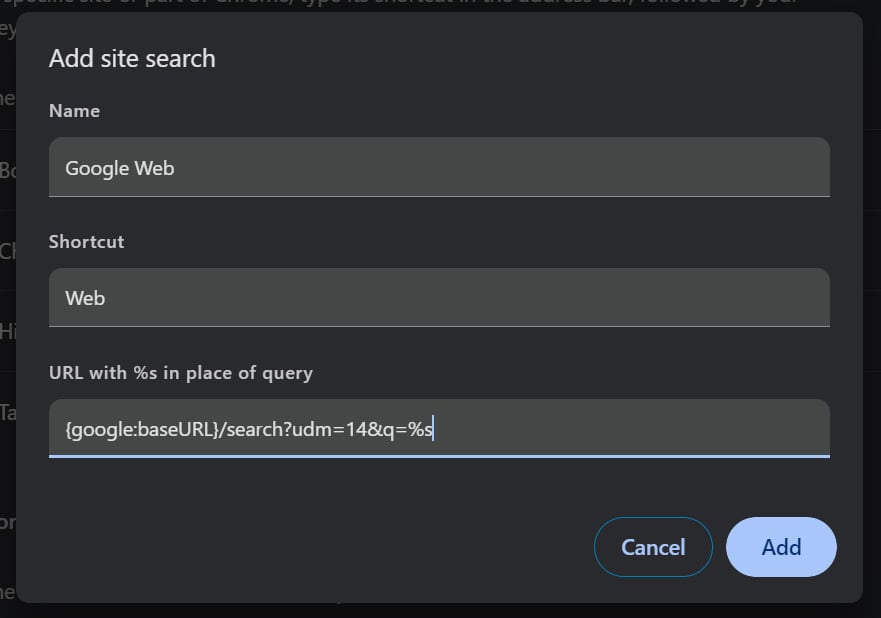Click the Add button
Image resolution: width=881 pixels, height=618 pixels.
click(x=781, y=547)
